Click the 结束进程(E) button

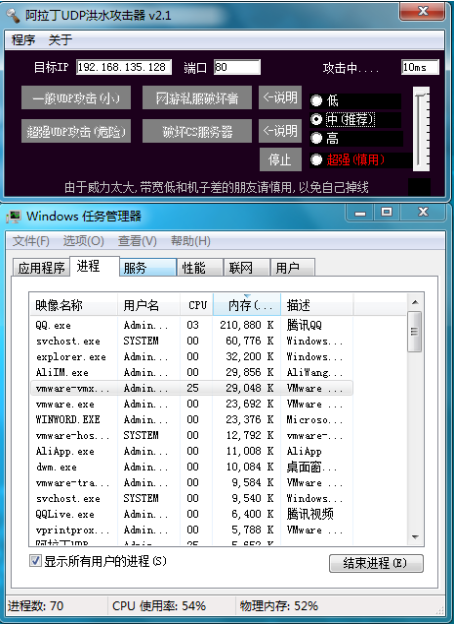pyautogui.click(x=376, y=563)
